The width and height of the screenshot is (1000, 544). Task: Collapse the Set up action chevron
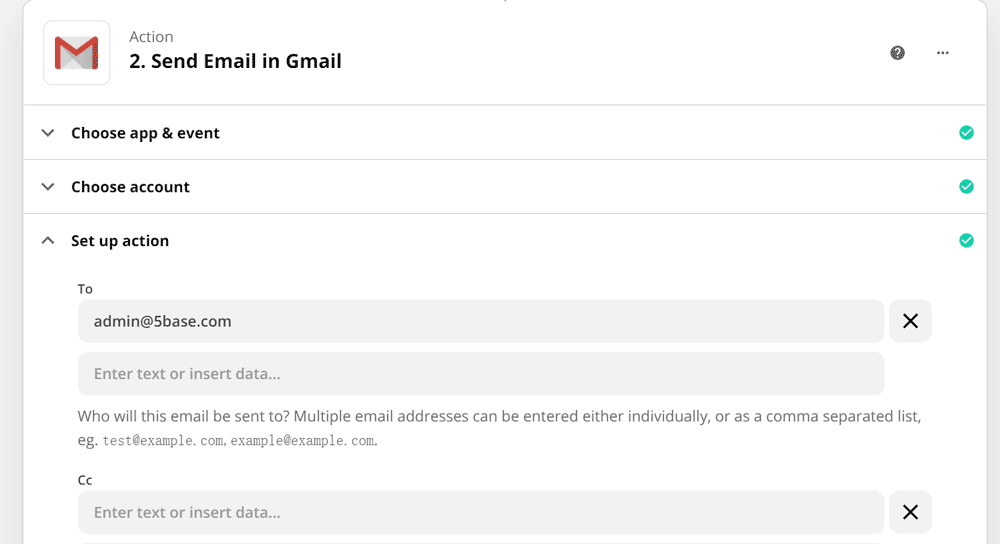click(x=48, y=241)
